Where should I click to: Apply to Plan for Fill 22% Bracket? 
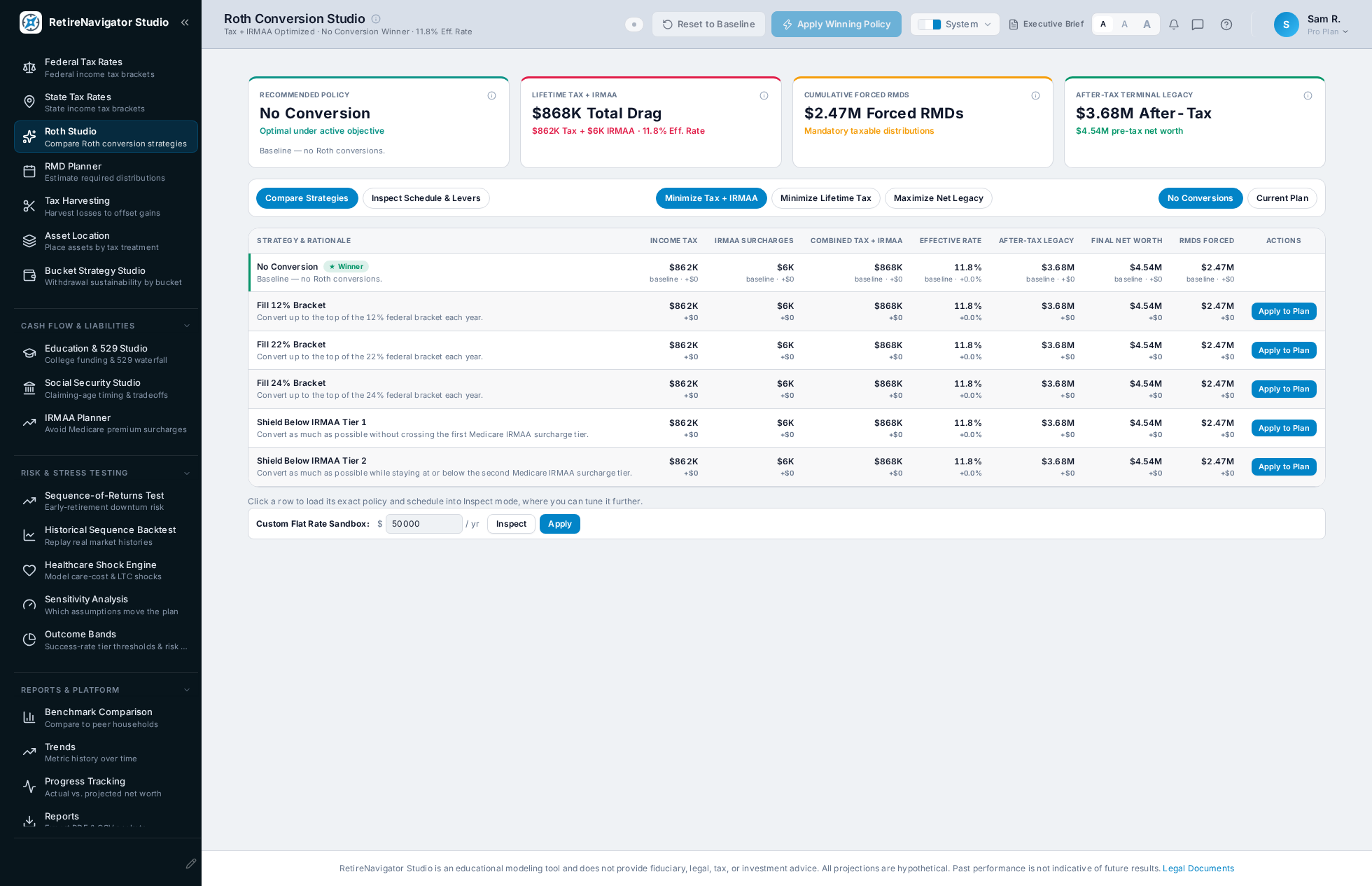pos(1283,350)
